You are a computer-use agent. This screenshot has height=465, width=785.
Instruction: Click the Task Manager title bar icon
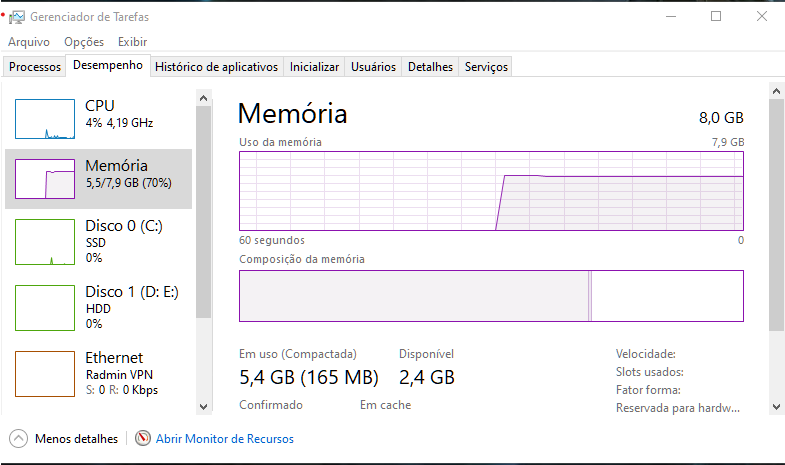pyautogui.click(x=17, y=17)
